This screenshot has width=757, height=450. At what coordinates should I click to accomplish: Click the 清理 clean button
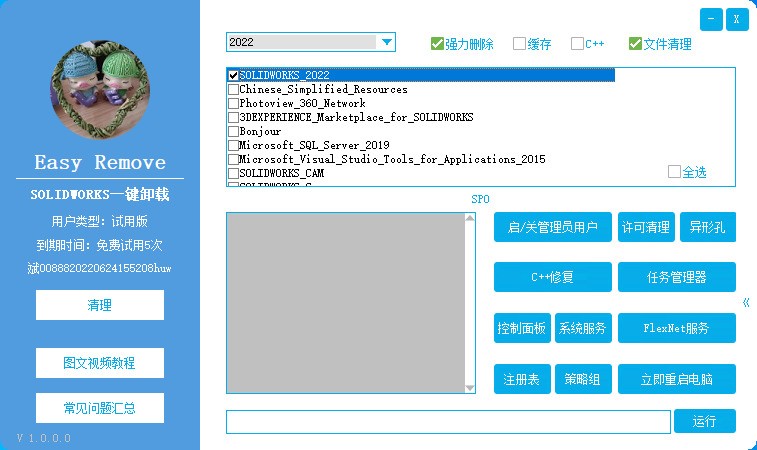[100, 305]
